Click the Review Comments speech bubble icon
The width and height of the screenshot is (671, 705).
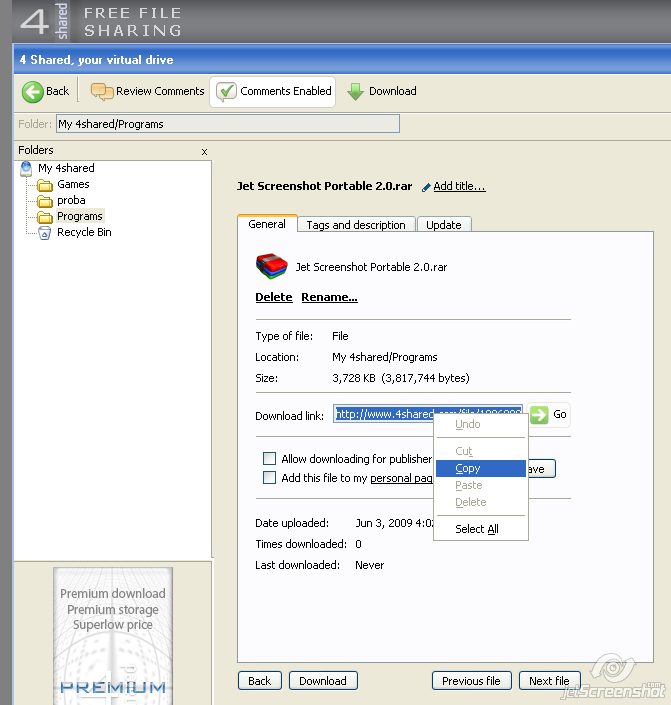102,91
